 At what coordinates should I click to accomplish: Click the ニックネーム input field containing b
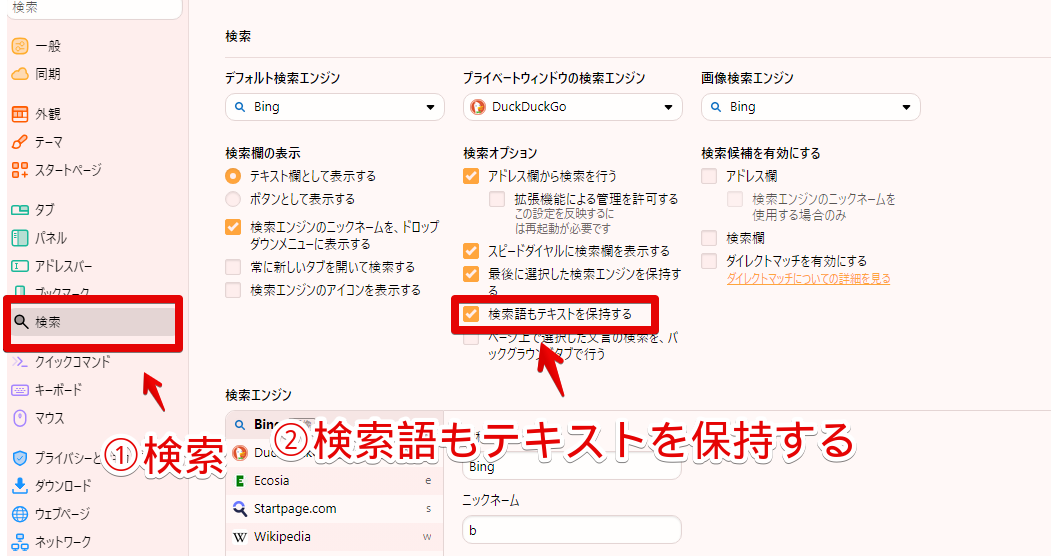[x=572, y=530]
